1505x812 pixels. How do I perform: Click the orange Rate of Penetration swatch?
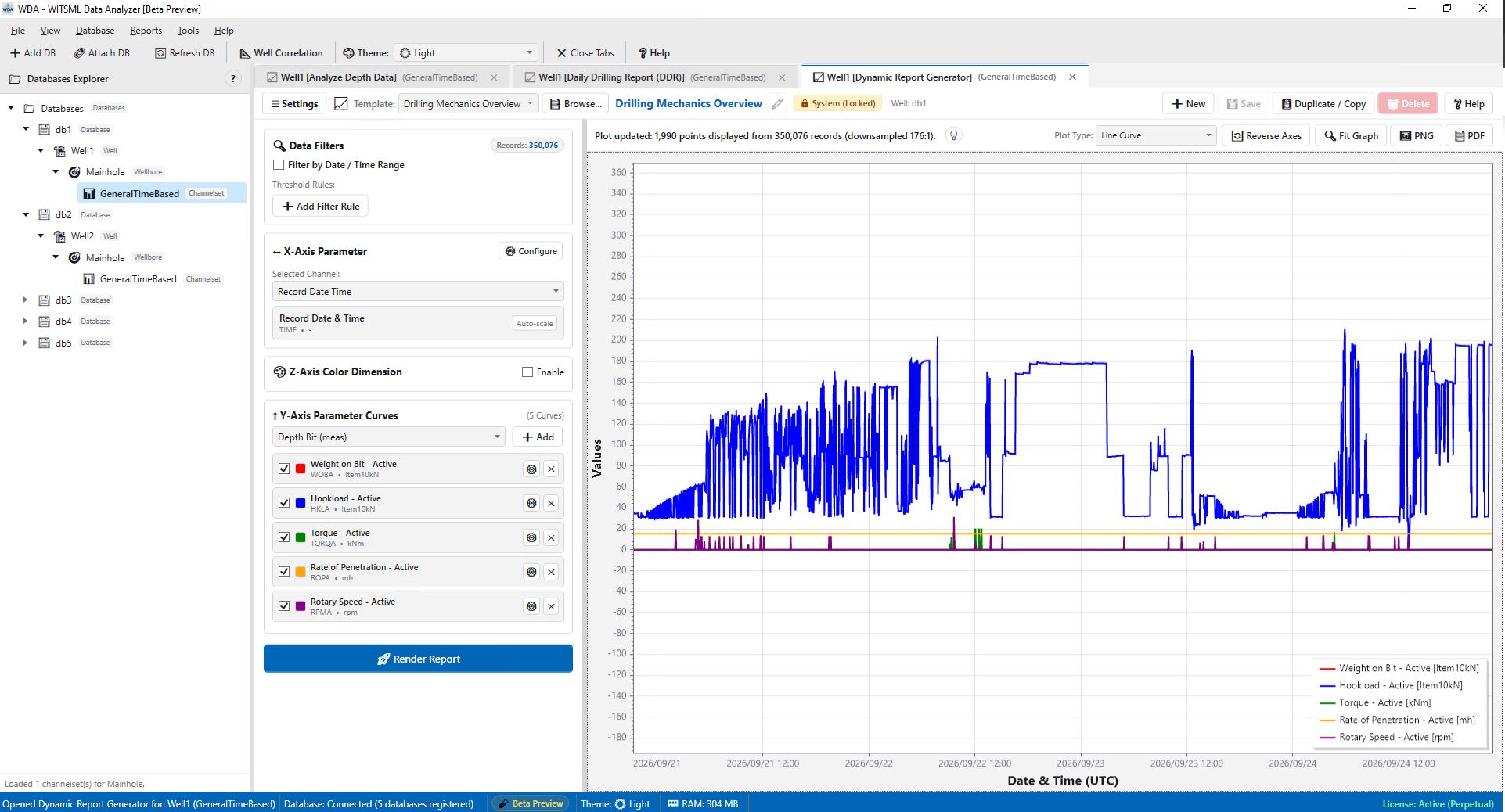coord(301,573)
